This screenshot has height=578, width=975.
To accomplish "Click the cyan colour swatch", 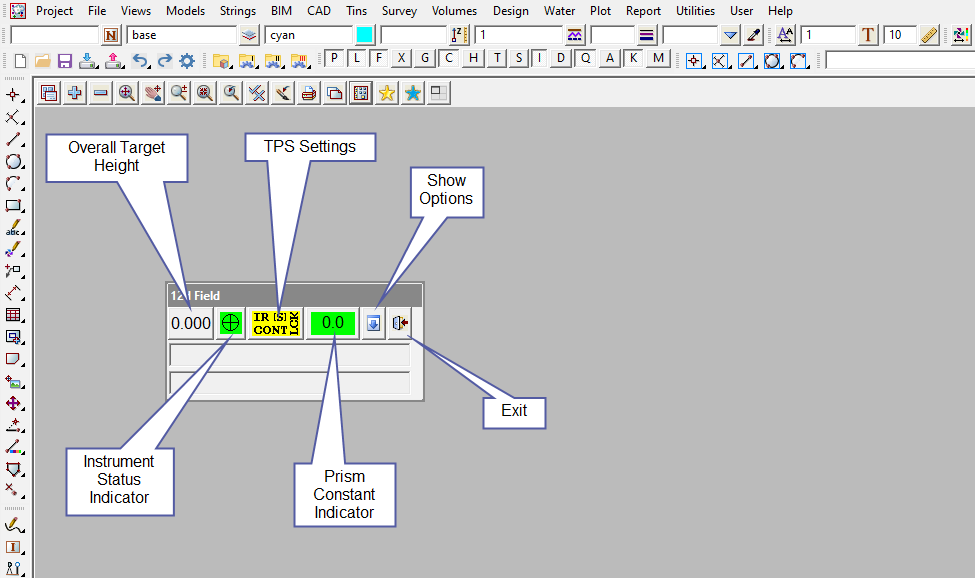I will (364, 35).
